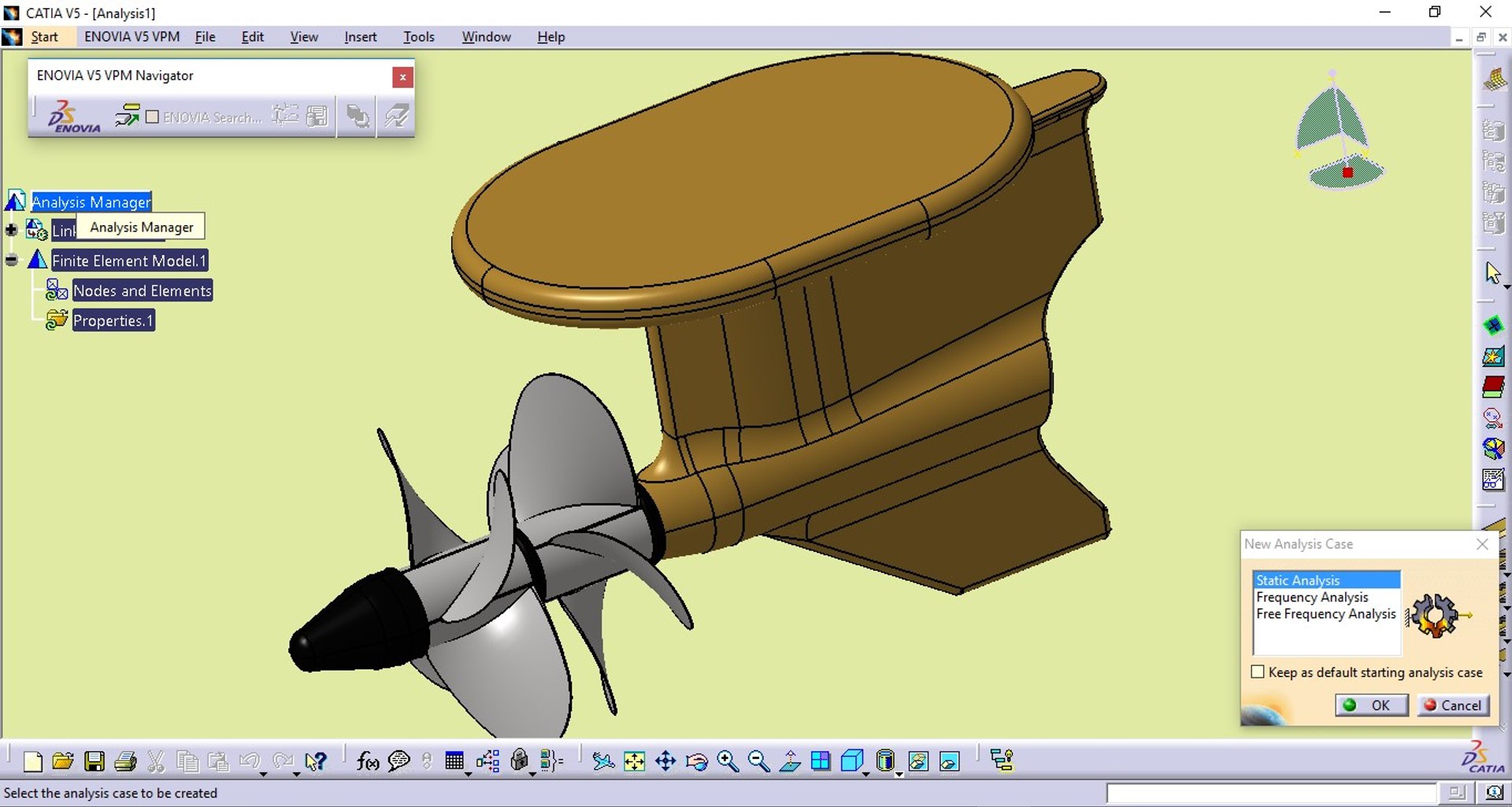Open the Isometric View dropdown arrow
This screenshot has width=1512, height=807.
pos(865,774)
